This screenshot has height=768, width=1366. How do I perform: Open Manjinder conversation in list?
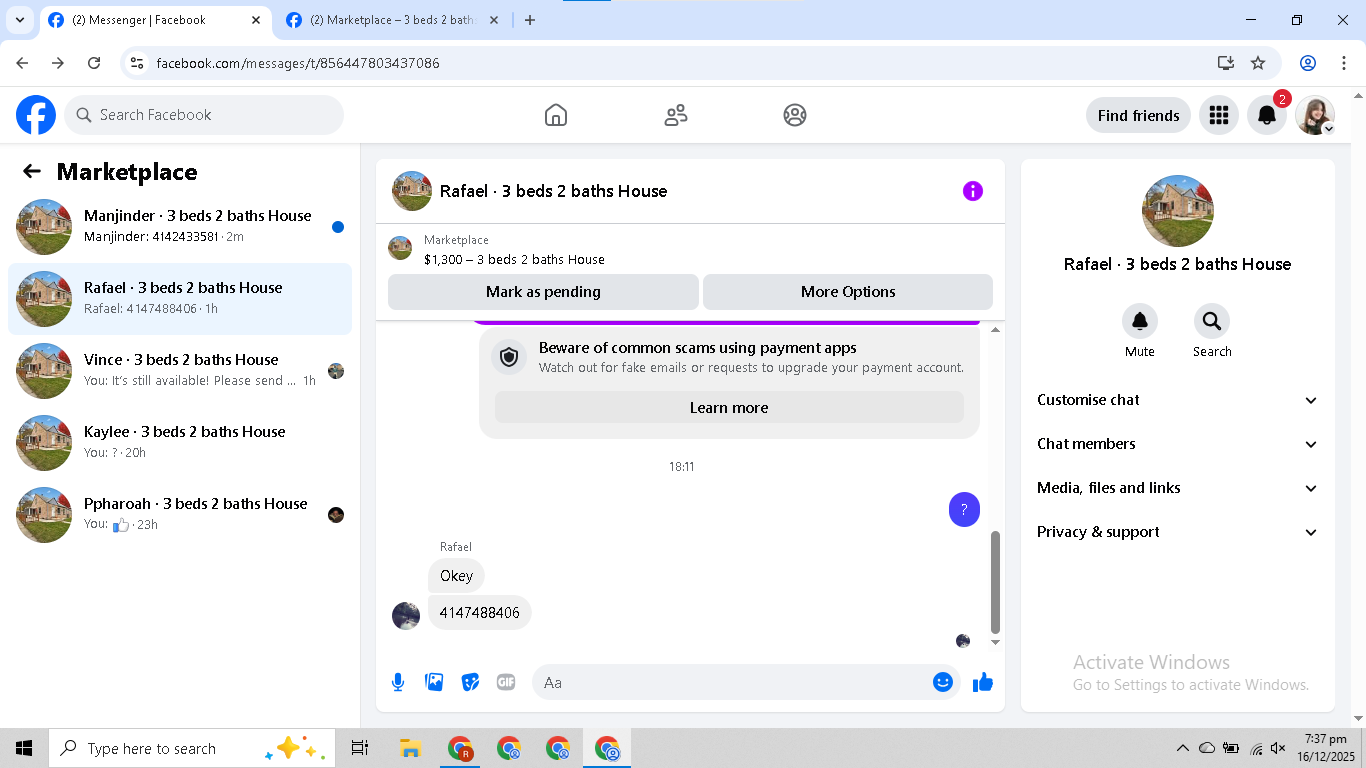click(180, 227)
